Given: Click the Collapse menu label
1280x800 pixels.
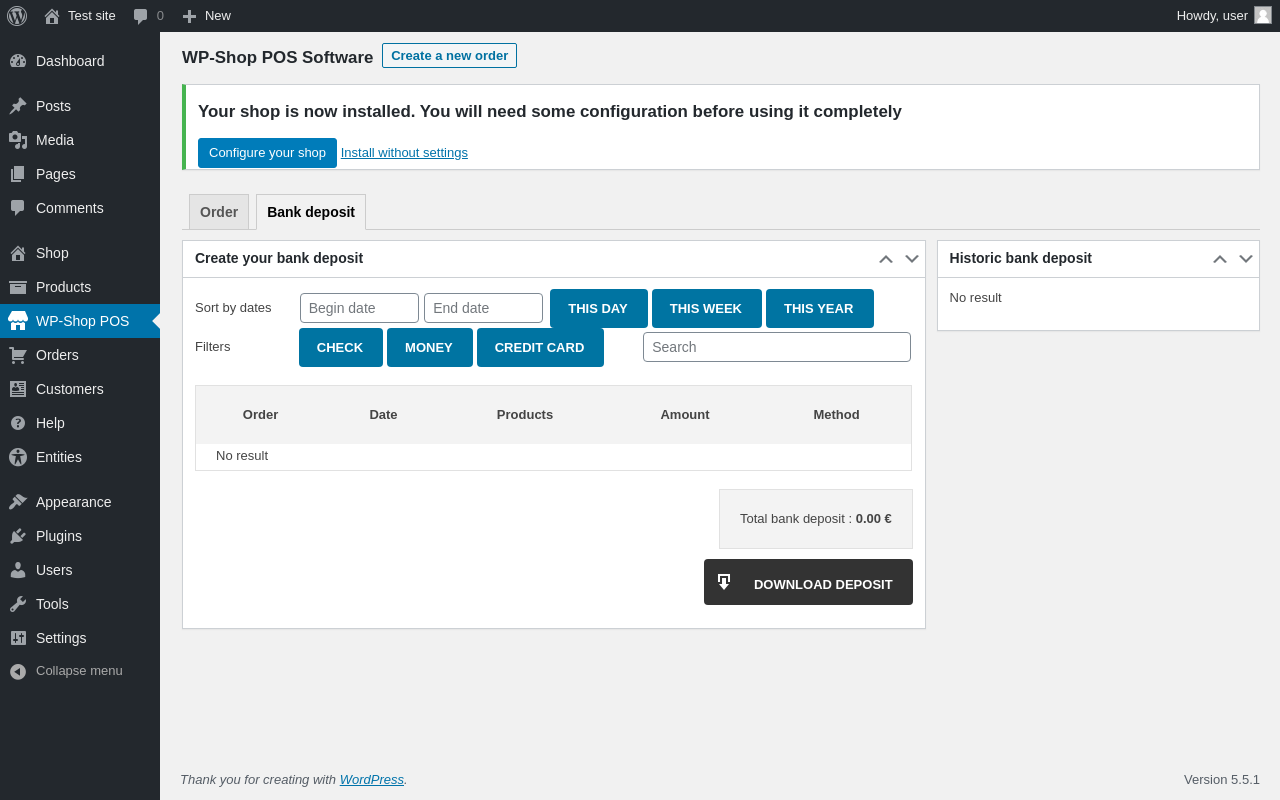Looking at the screenshot, I should tap(79, 671).
